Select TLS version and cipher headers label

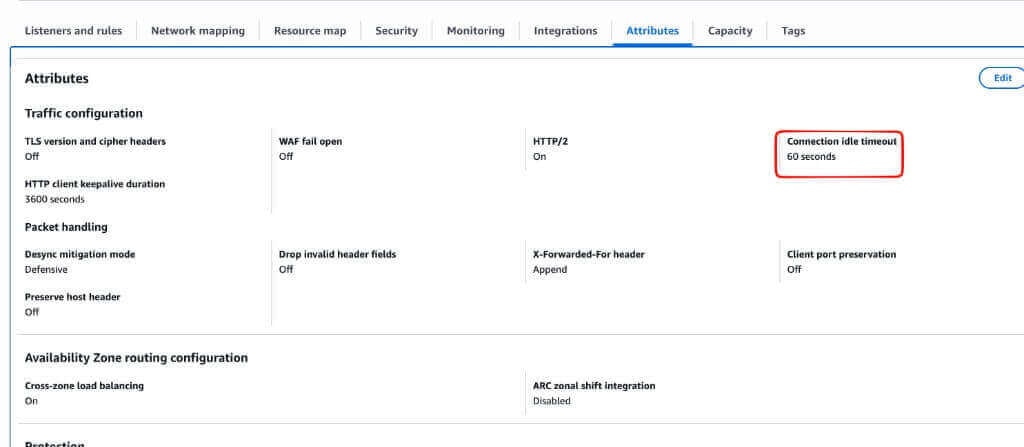[95, 141]
